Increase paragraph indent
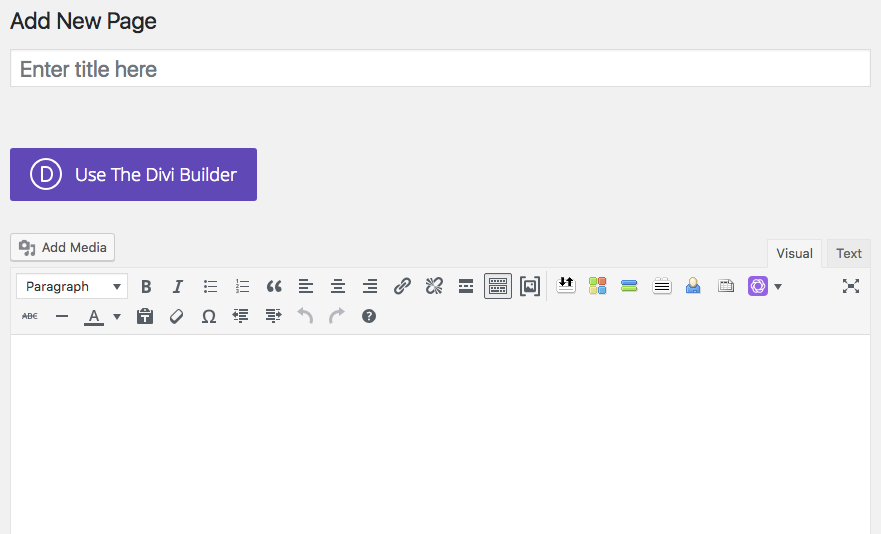 click(273, 316)
